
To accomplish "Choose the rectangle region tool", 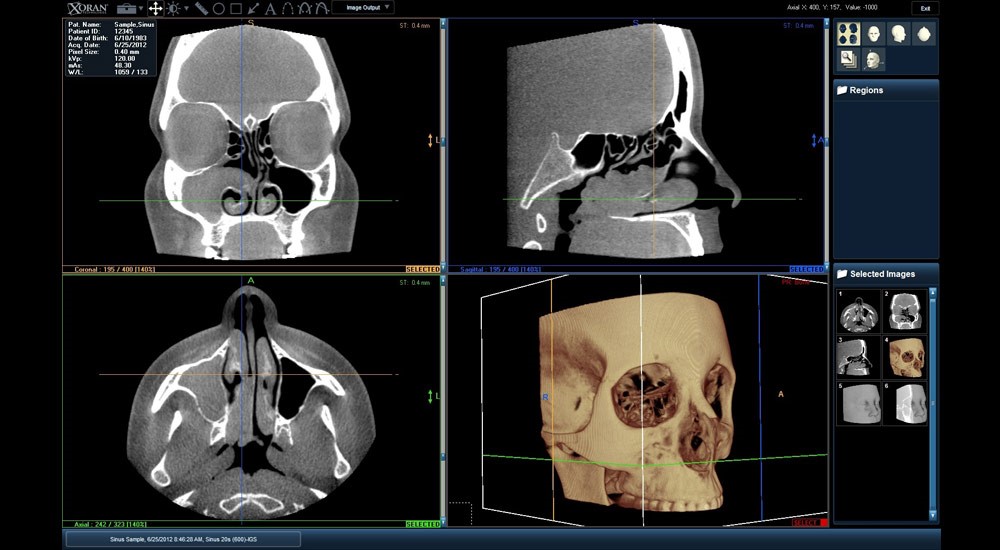I will pos(235,8).
